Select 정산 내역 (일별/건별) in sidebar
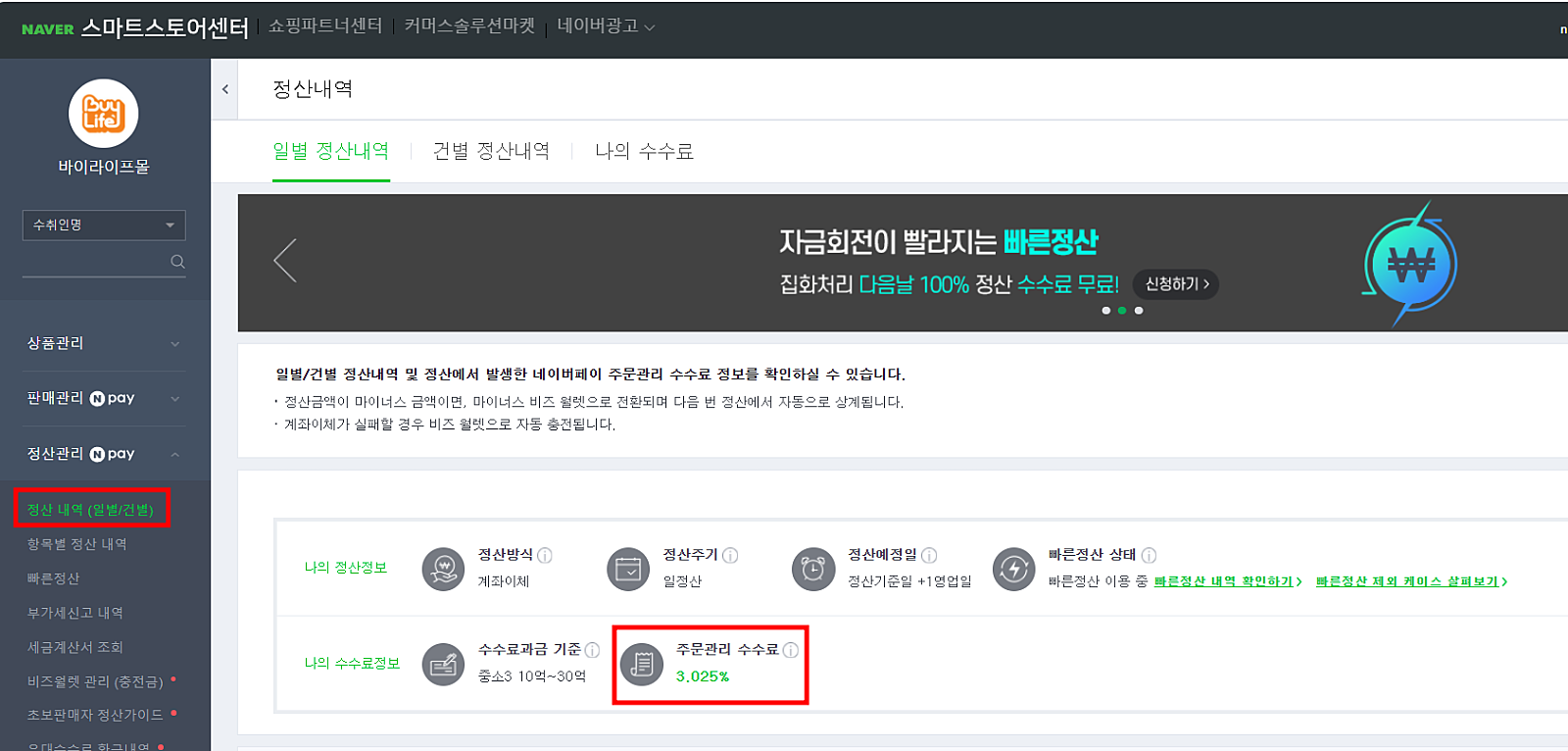This screenshot has height=751, width=1568. point(90,510)
